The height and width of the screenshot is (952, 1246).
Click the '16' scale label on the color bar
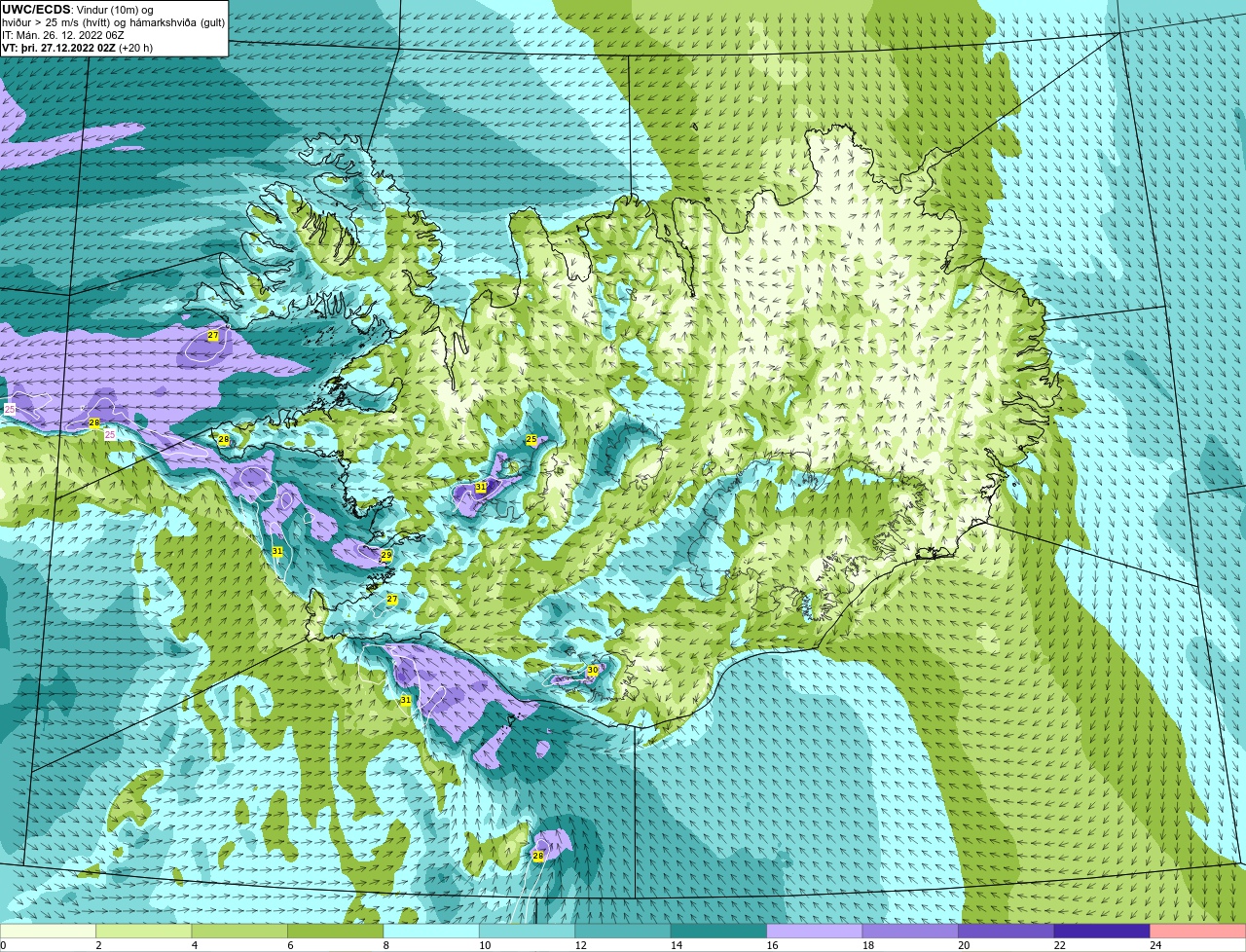[771, 944]
